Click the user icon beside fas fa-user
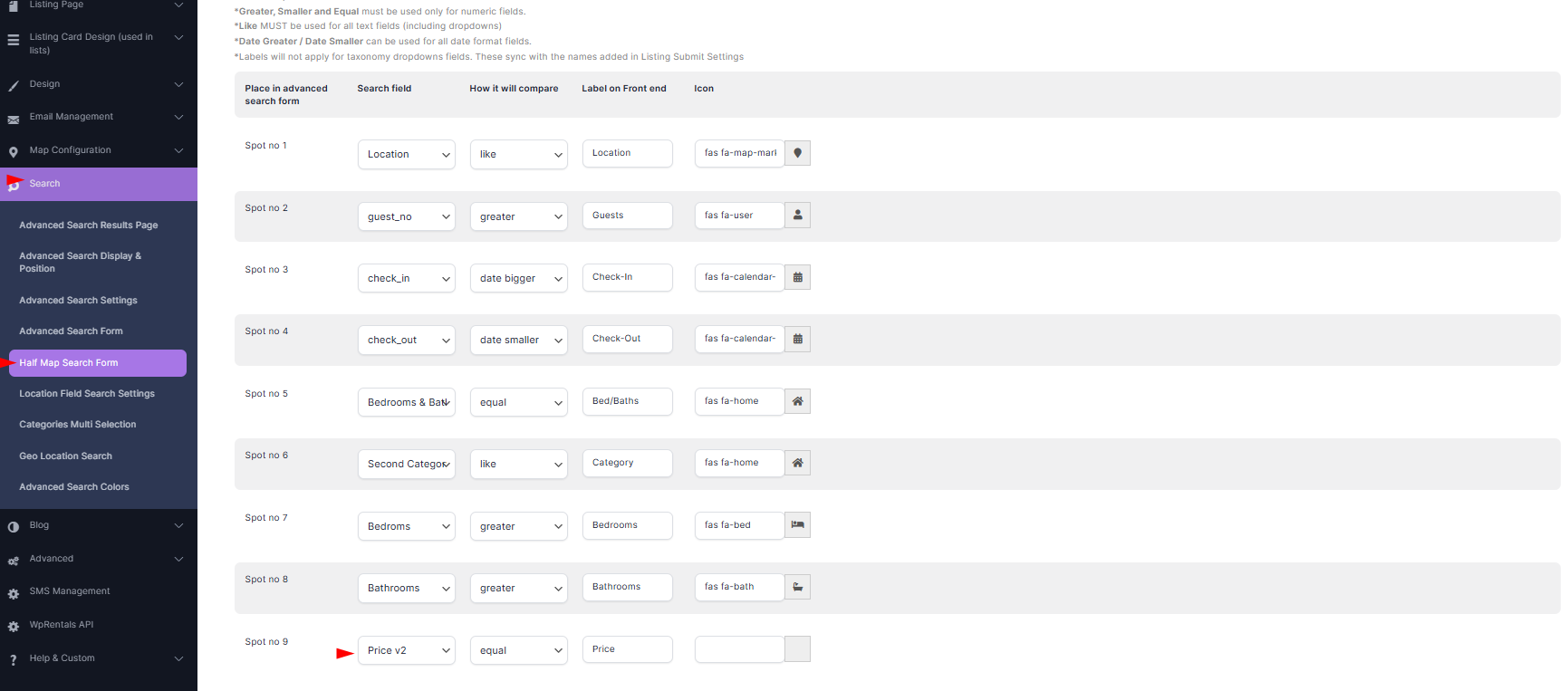The width and height of the screenshot is (1568, 691). [x=797, y=216]
